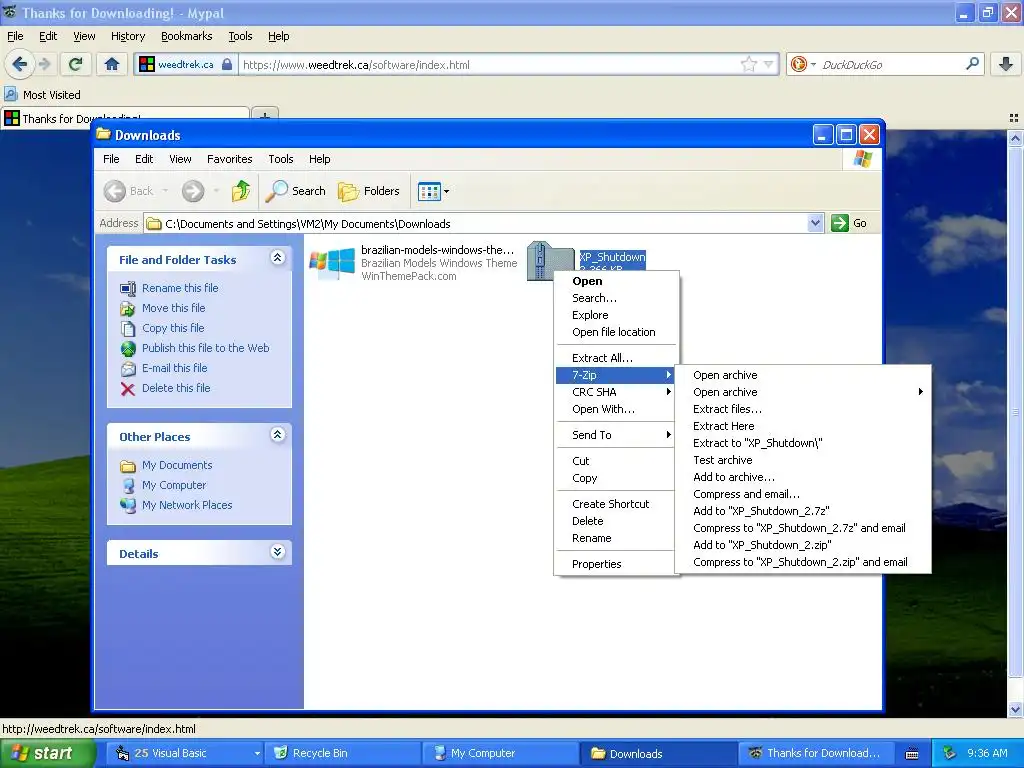Click the secure lock icon in the URL bar
The image size is (1024, 768).
(227, 65)
